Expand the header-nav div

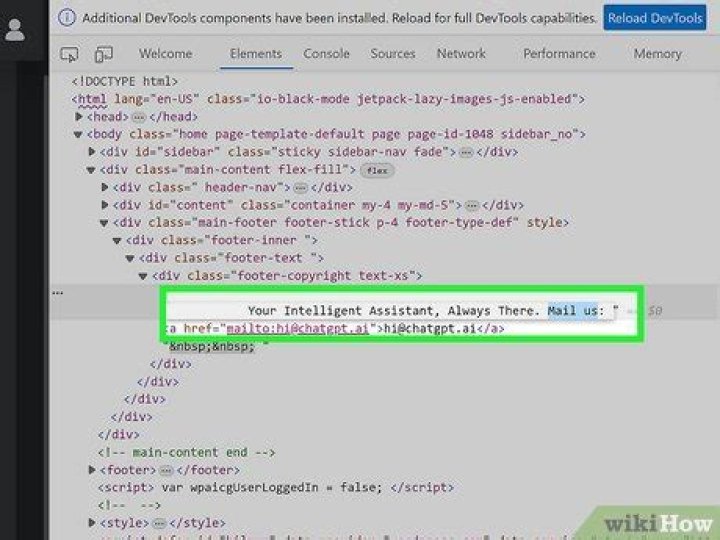[104, 187]
